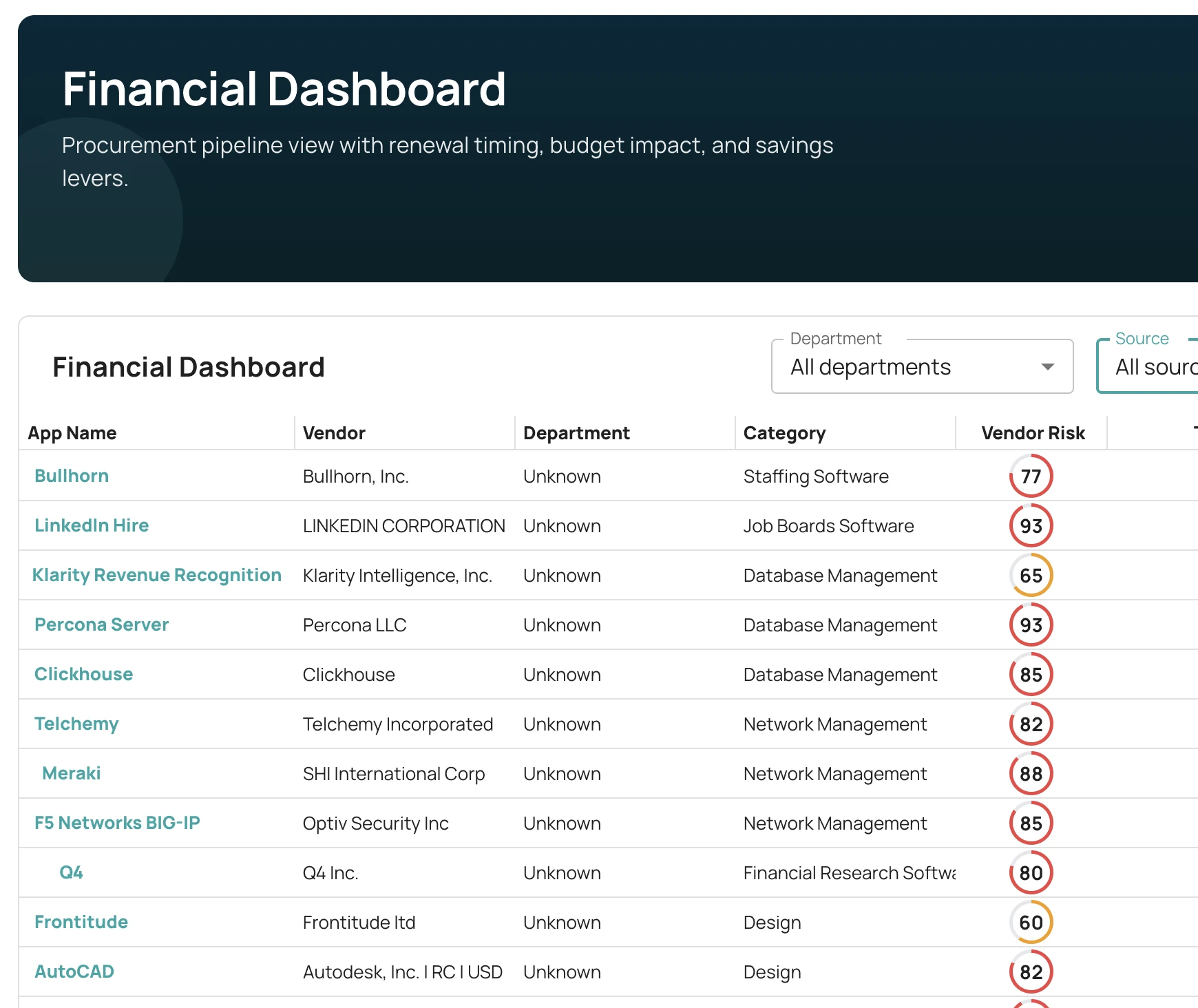The height and width of the screenshot is (1008, 1198).
Task: Open the Bullhorn app link
Action: coord(72,476)
